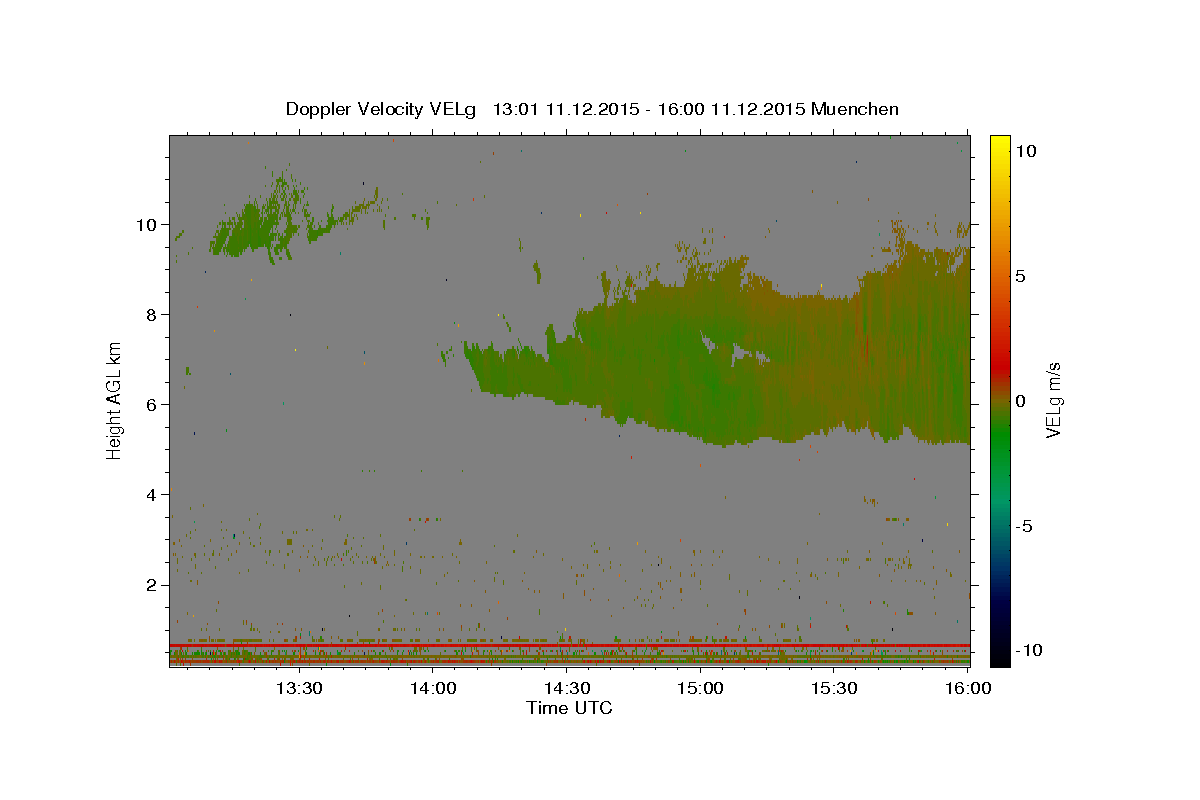Click the "VELg m/s" colorbar label
This screenshot has height=800, width=1200.
pyautogui.click(x=1053, y=400)
